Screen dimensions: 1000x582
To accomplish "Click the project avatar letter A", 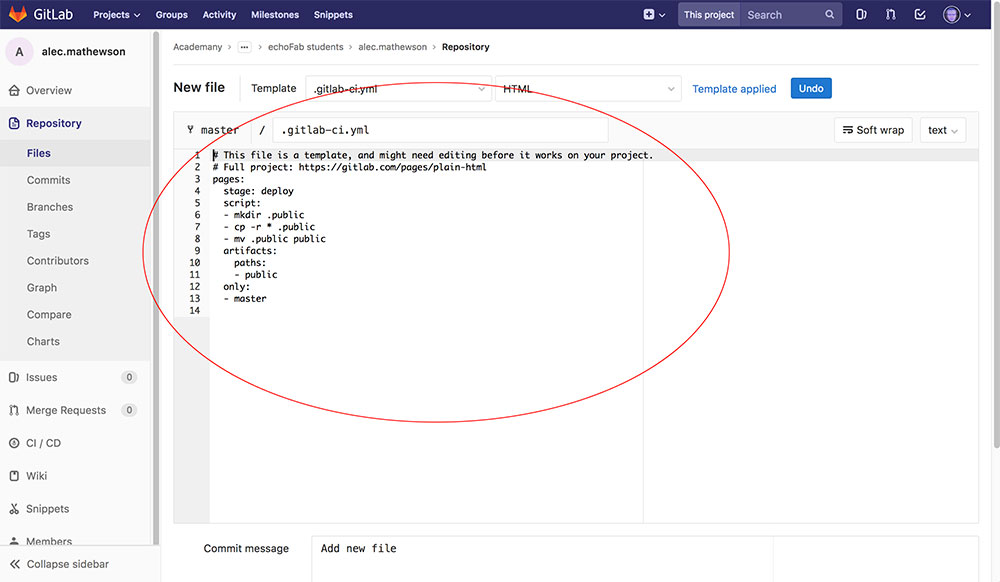I will (x=19, y=52).
